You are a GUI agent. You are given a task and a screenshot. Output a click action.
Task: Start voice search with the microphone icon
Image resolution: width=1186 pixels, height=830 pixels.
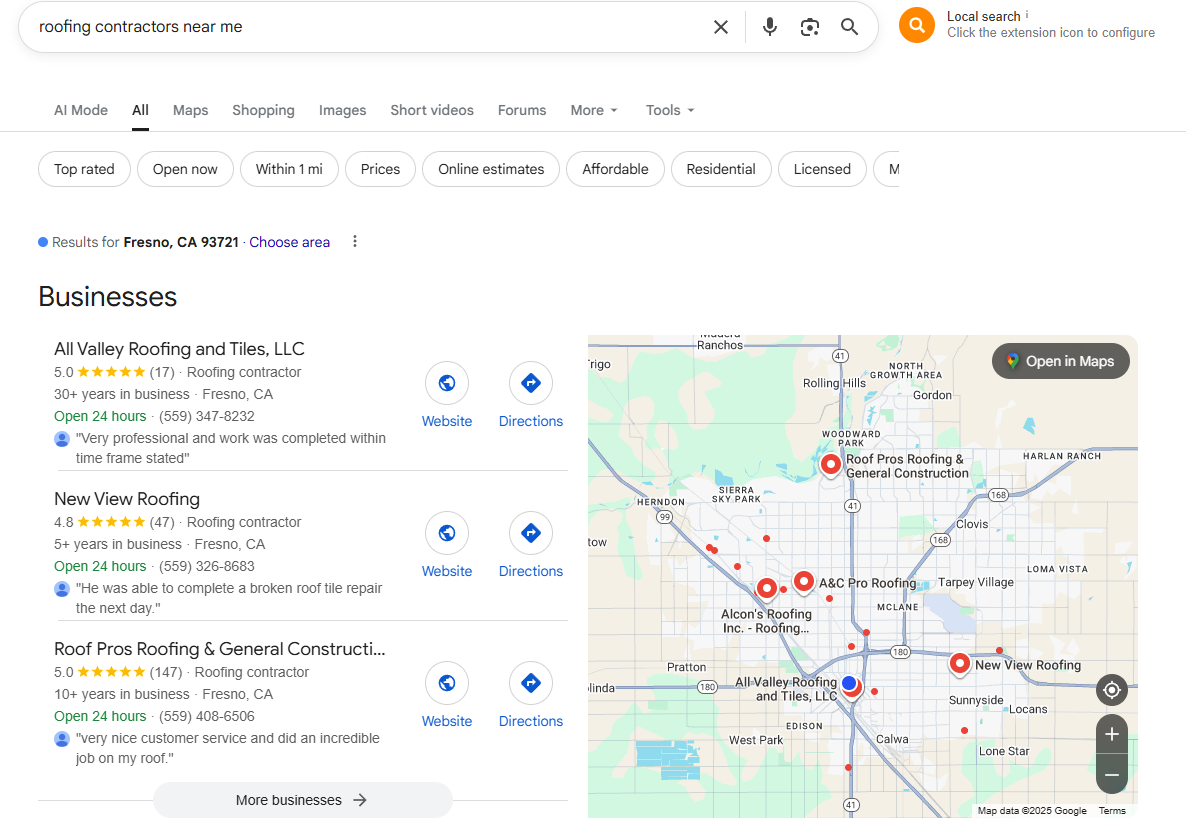tap(769, 27)
